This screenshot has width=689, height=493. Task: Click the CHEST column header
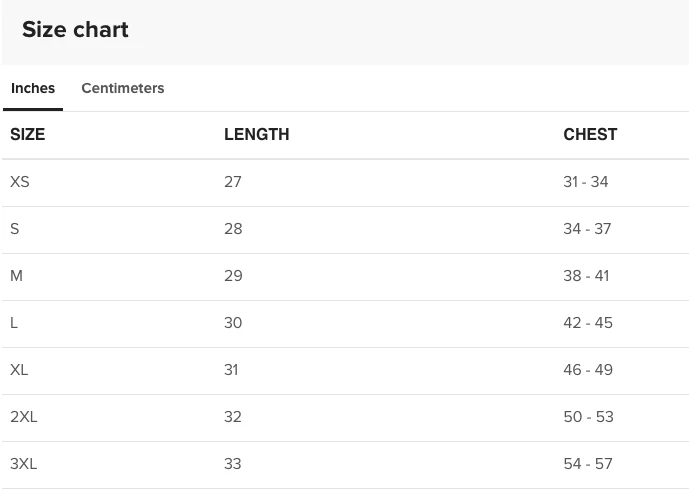[590, 134]
